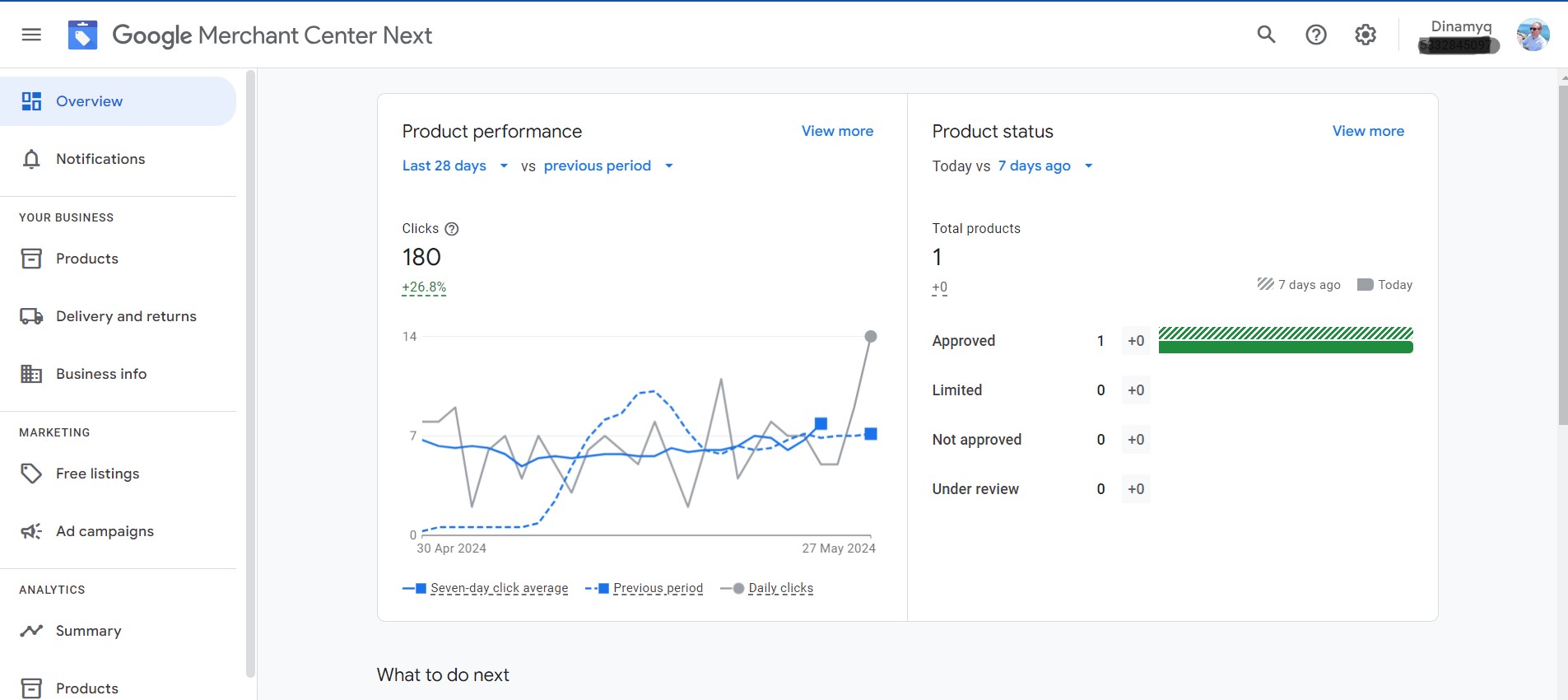The image size is (1568, 700).
Task: Click the +0 change beside Under review
Action: 1136,489
